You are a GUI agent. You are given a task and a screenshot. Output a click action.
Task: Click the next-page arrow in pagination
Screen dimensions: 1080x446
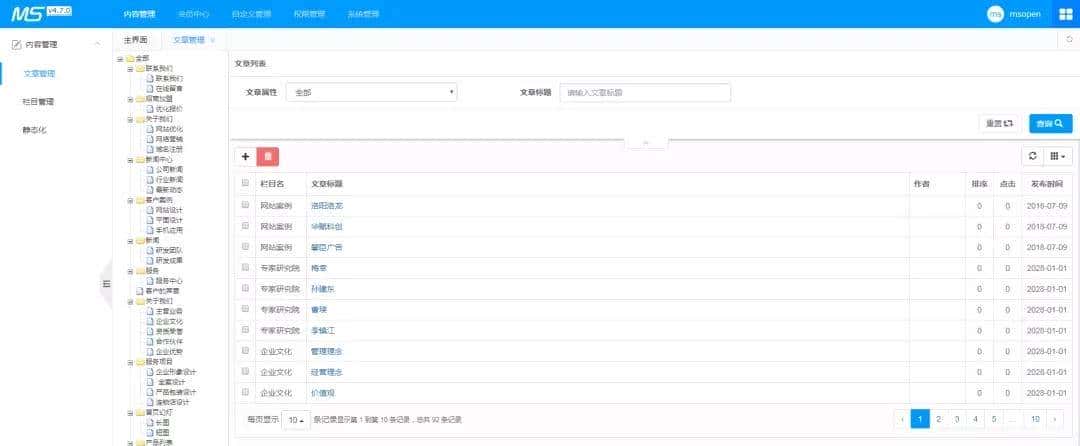[x=1055, y=418]
